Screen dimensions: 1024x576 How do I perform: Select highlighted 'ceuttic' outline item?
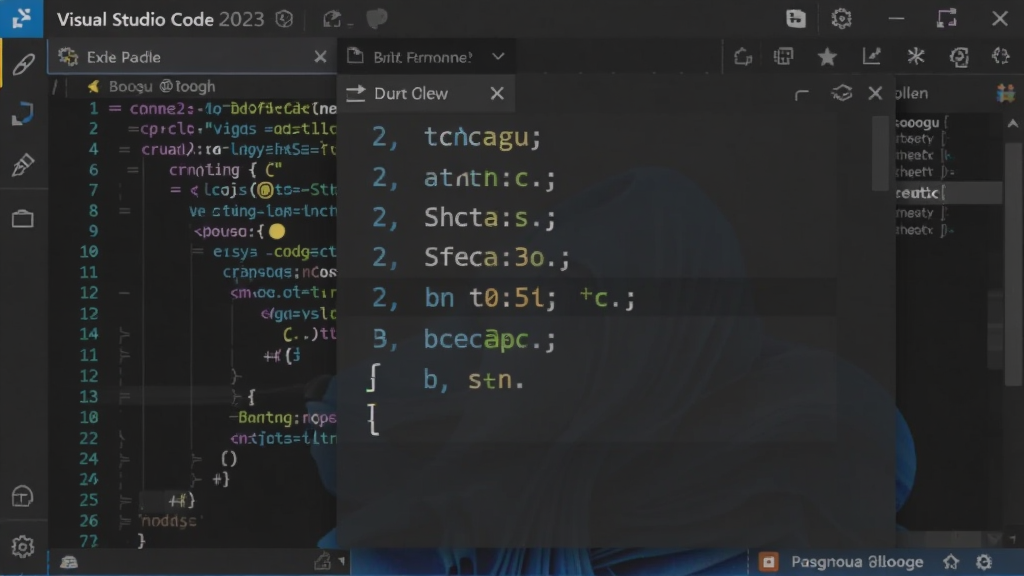[x=950, y=193]
